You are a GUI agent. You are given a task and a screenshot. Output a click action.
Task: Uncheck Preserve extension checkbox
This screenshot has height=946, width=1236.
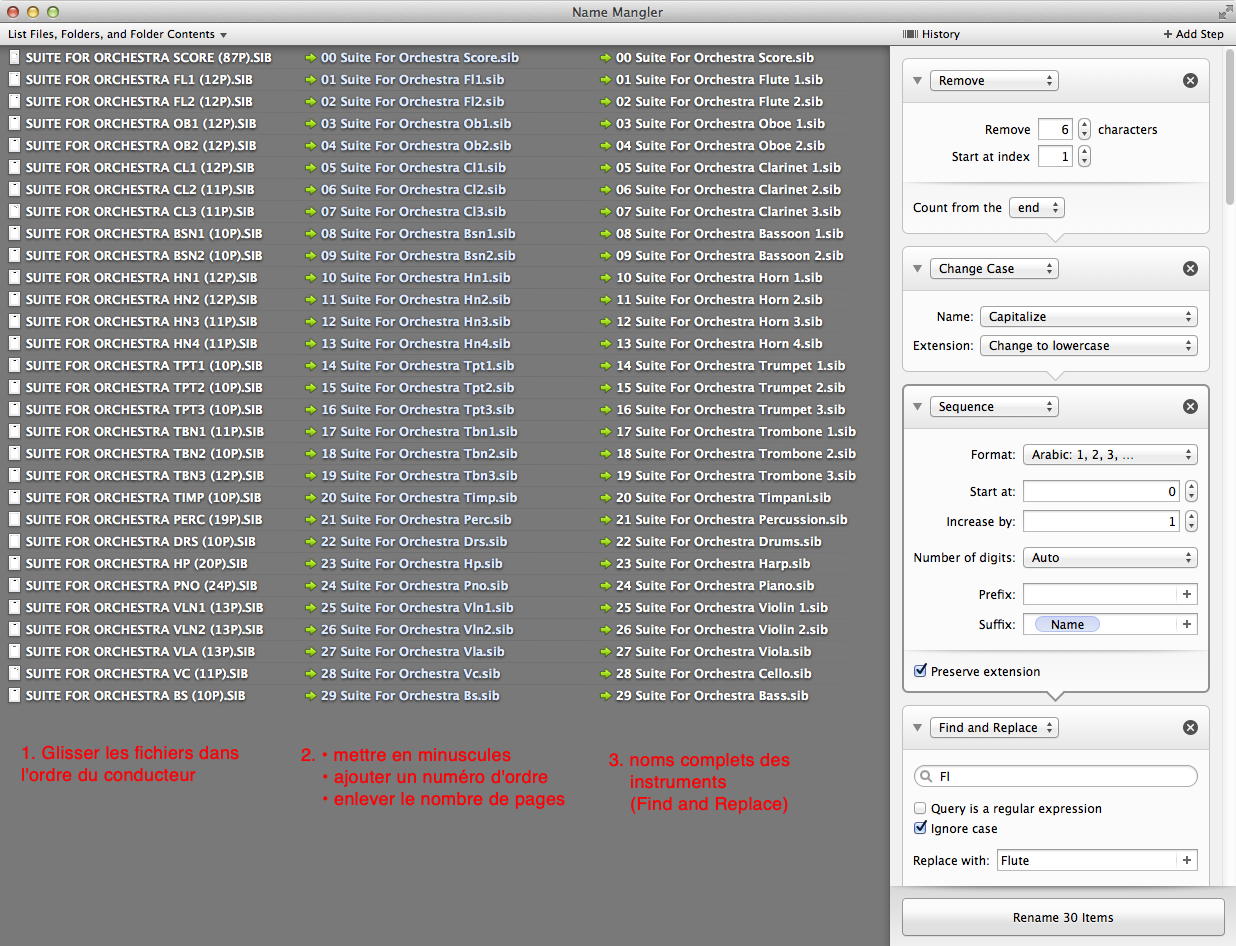coord(921,672)
